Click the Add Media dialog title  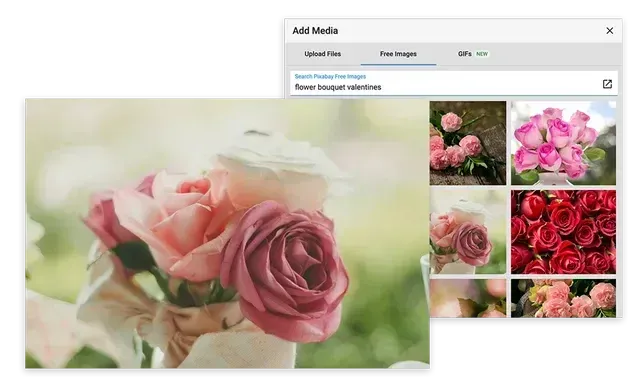pyautogui.click(x=315, y=31)
